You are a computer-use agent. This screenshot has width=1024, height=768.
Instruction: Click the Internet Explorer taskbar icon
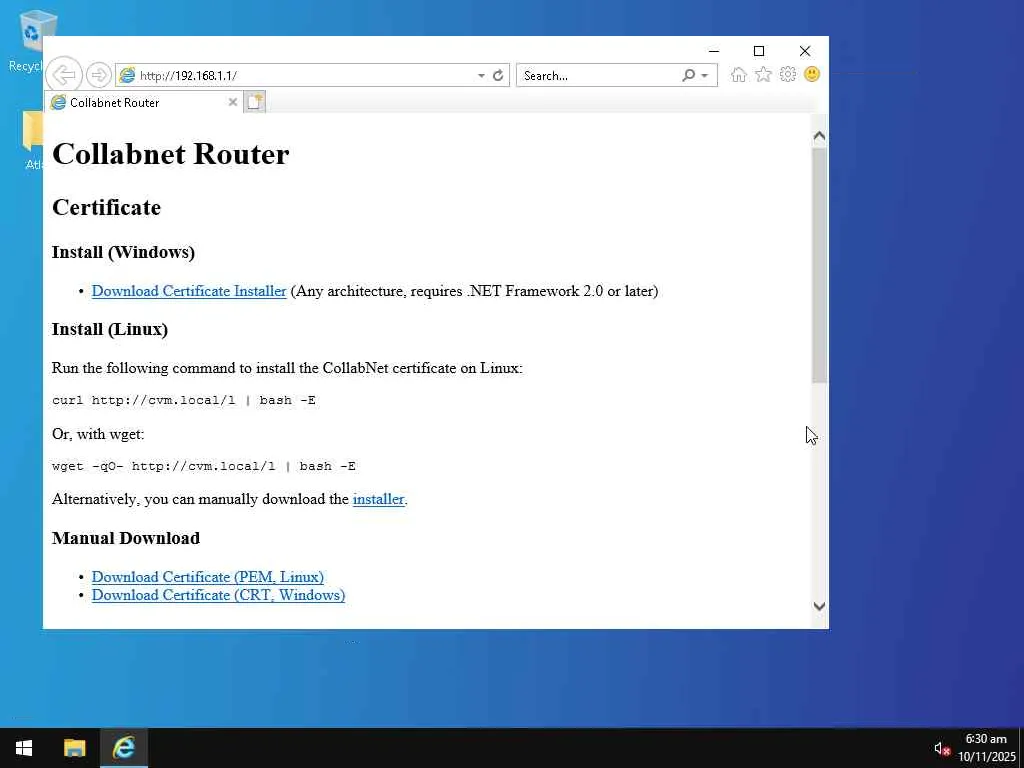coord(124,748)
